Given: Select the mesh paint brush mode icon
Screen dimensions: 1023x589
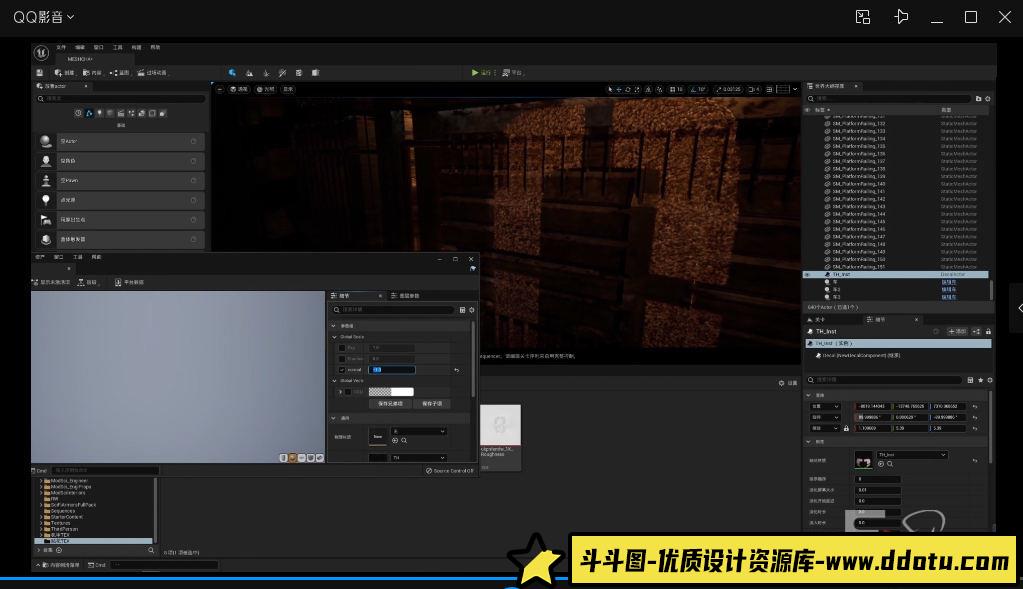Looking at the screenshot, I should click(282, 72).
